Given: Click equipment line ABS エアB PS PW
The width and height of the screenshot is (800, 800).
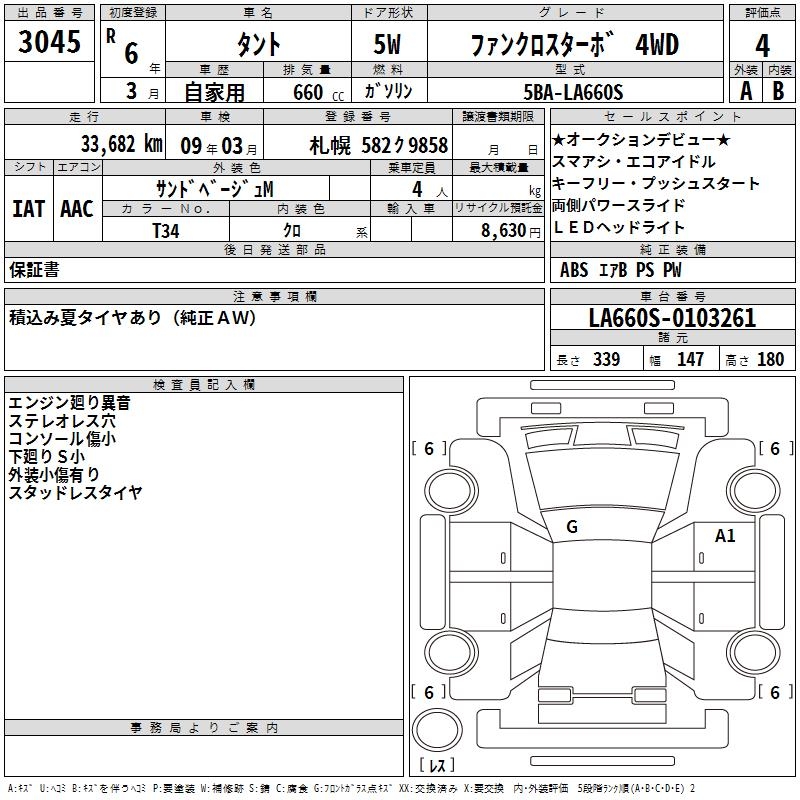Looking at the screenshot, I should 620,270.
